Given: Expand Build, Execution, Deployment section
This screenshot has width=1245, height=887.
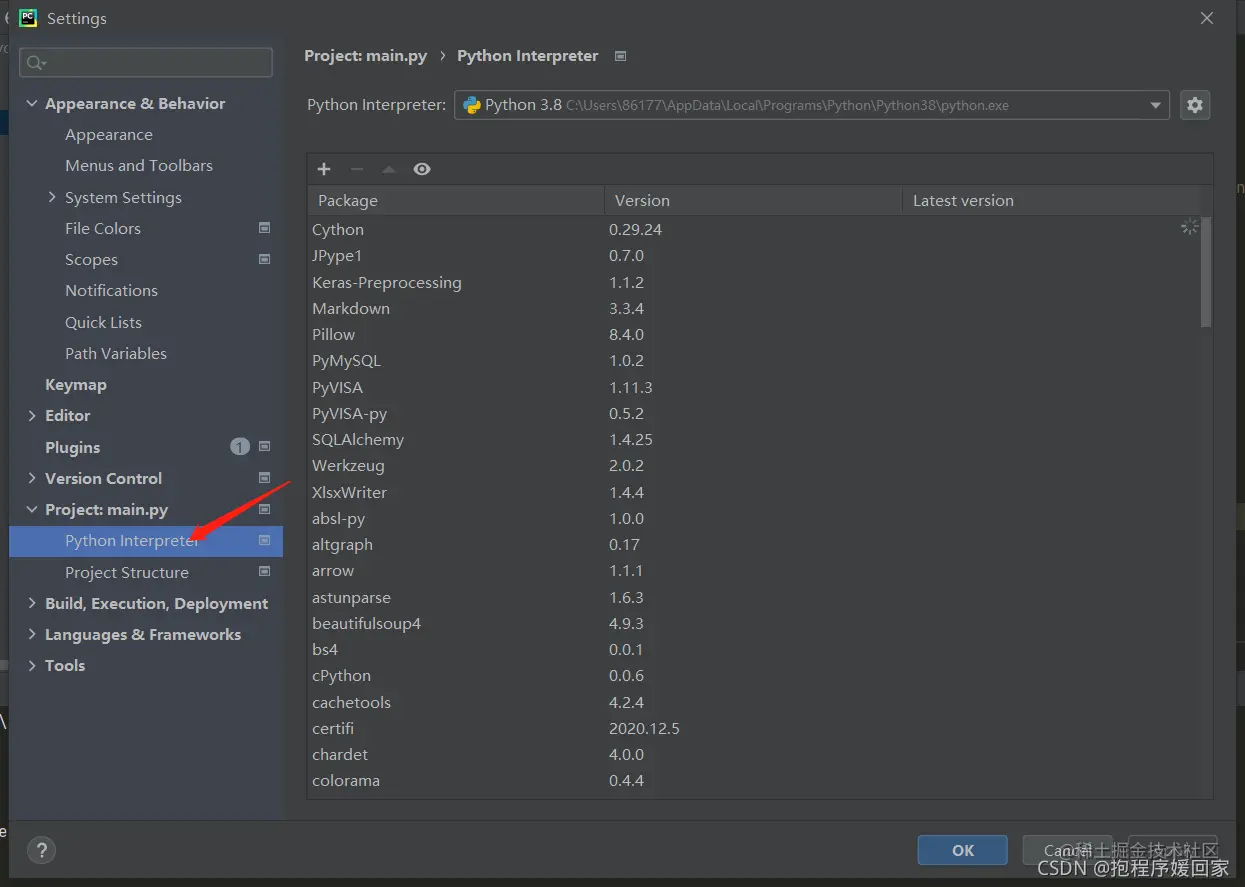Looking at the screenshot, I should tap(32, 603).
